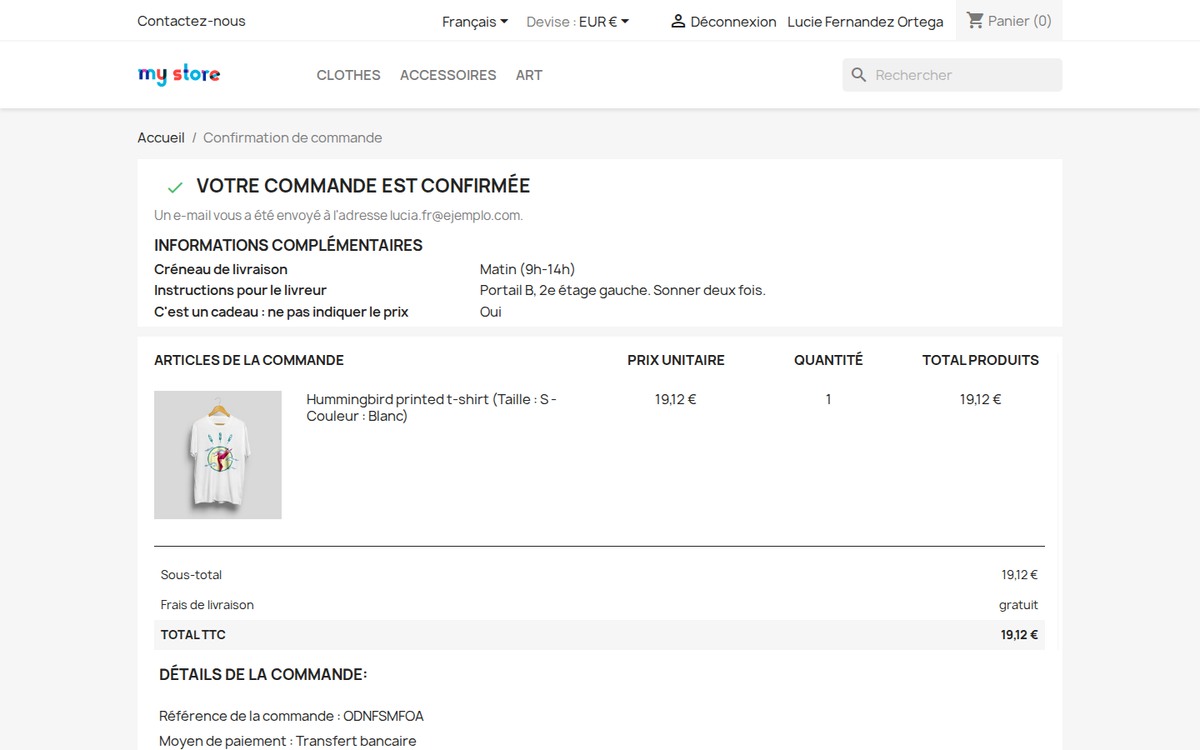The image size is (1200, 750).
Task: Click the Créneau de livraison label
Action: tap(221, 269)
